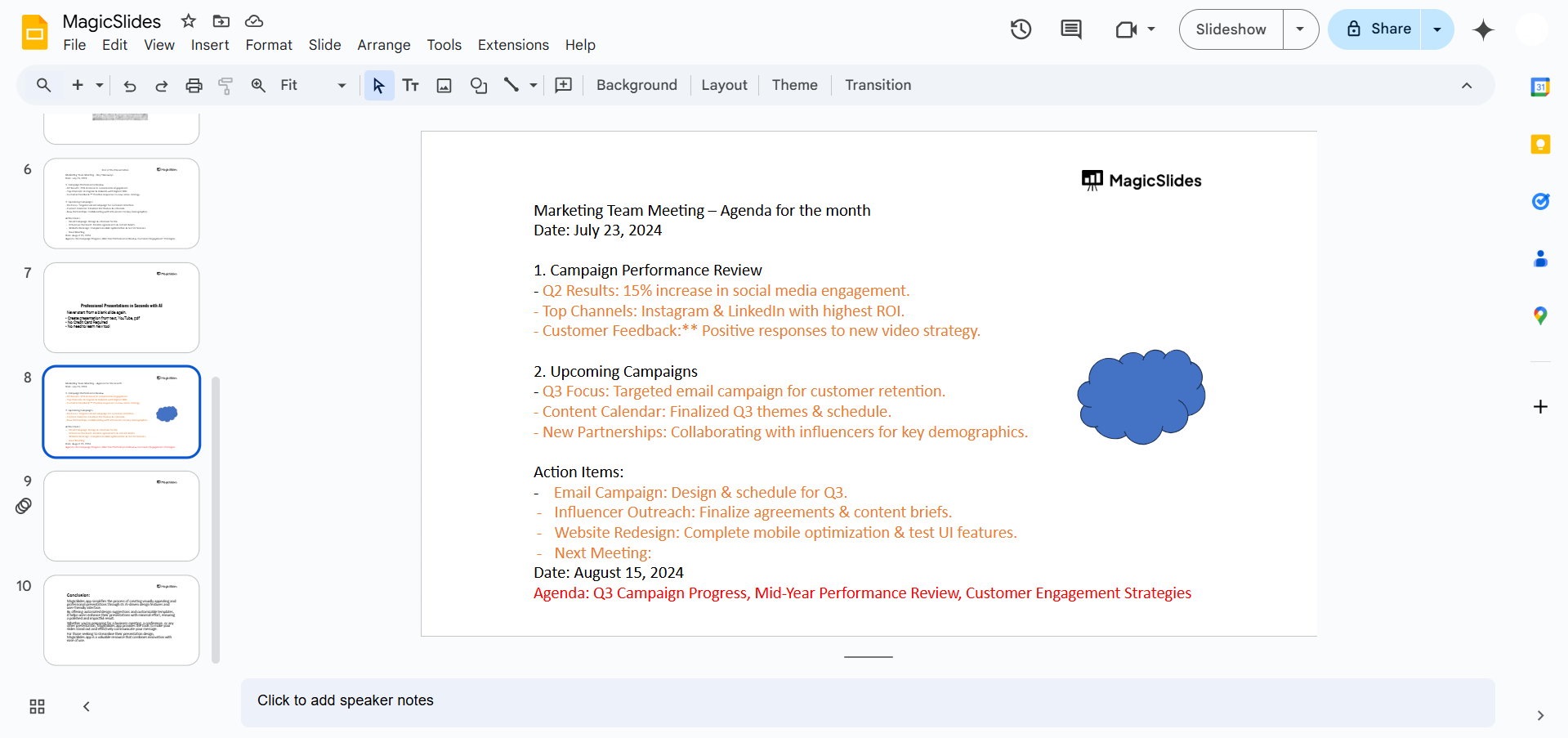The width and height of the screenshot is (1568, 738).
Task: Select the text box tool
Action: coord(411,85)
